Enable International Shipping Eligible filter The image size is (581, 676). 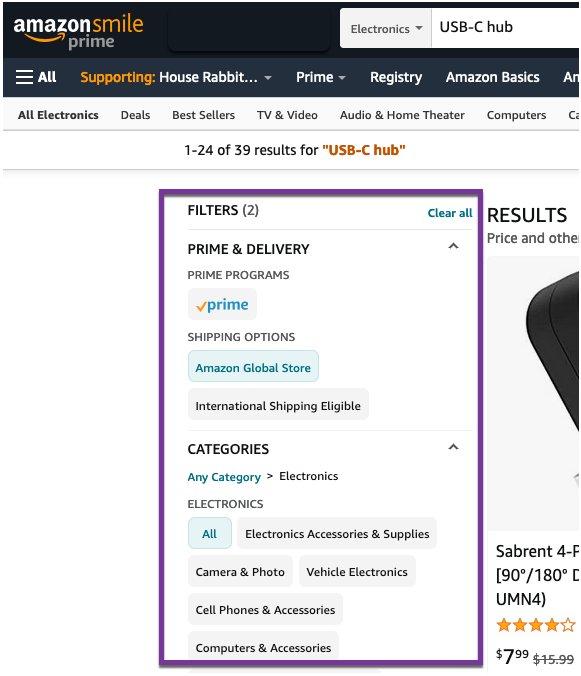coord(278,404)
